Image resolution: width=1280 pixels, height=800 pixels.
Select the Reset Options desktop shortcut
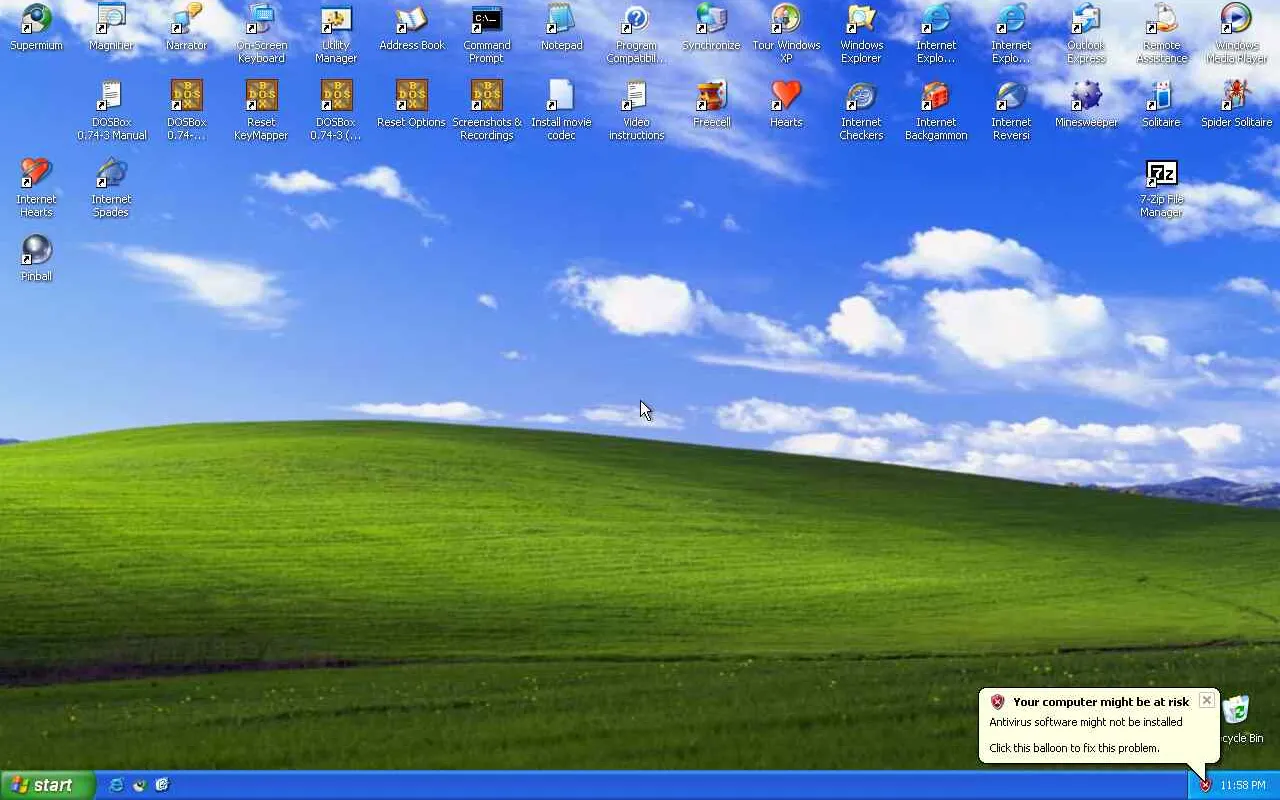tap(412, 105)
